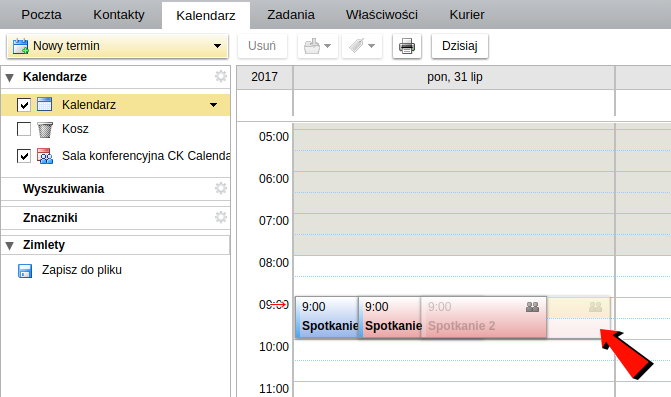Switch to the Poczta tab

click(42, 15)
